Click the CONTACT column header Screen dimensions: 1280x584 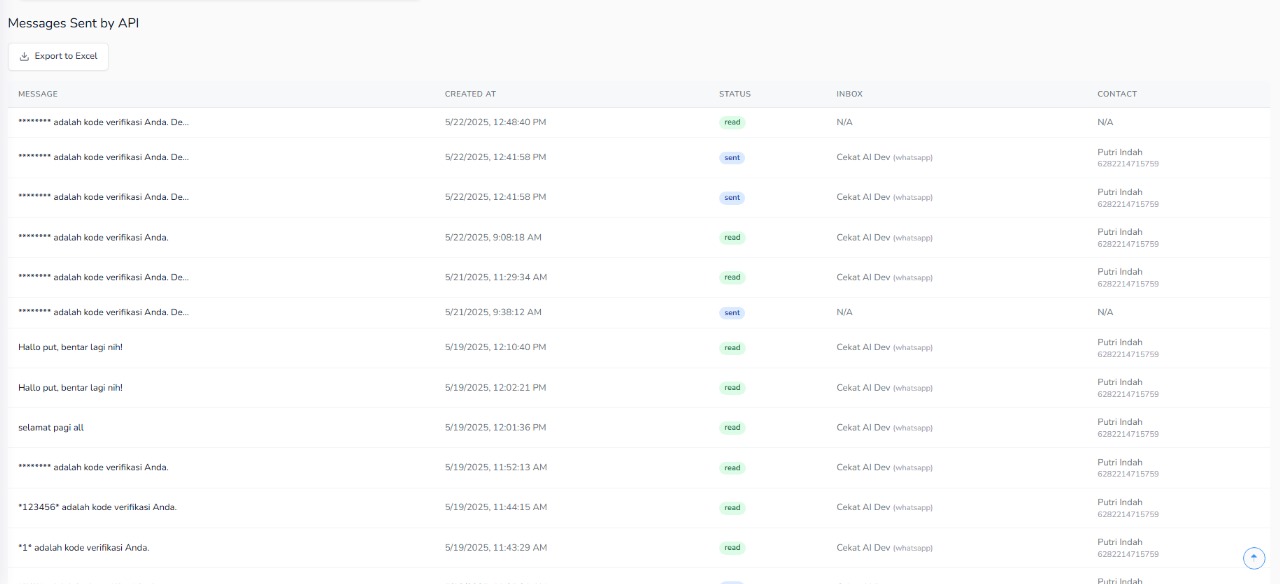(x=1116, y=94)
